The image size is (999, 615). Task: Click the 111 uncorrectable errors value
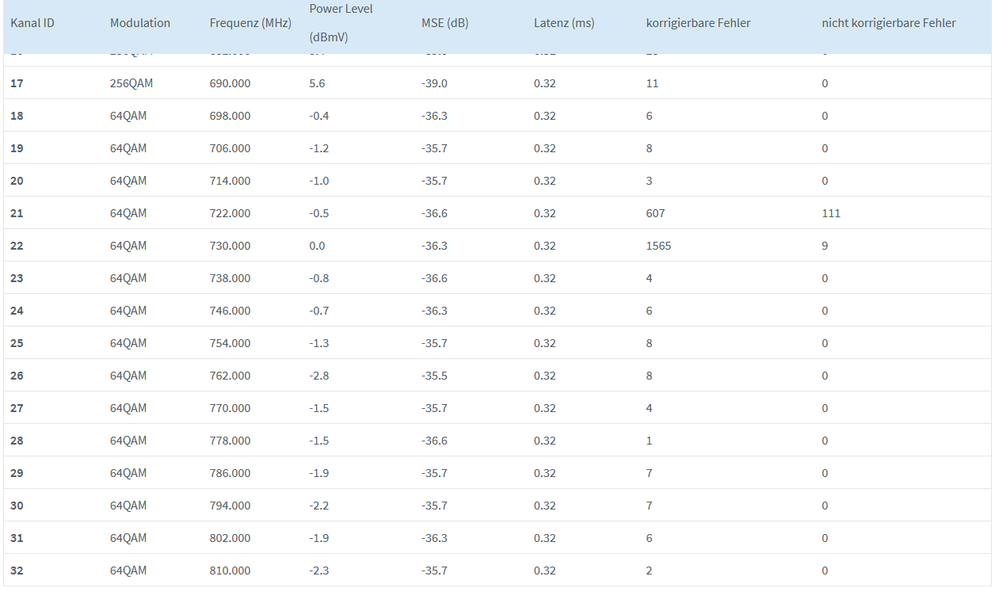[x=831, y=213]
